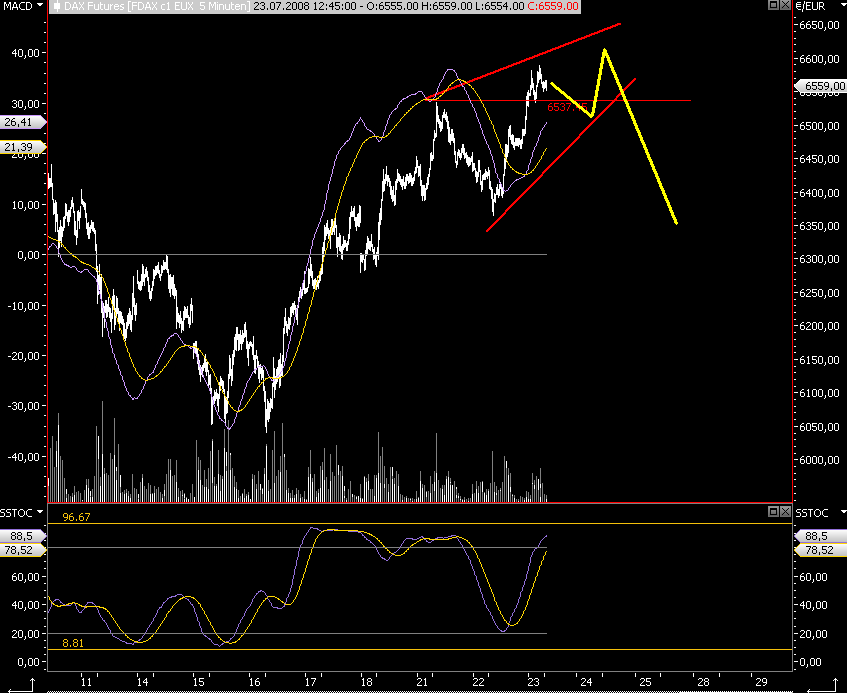Screen dimensions: 847x693
Task: Maximize the main DAX chart pane
Action: [774, 5]
